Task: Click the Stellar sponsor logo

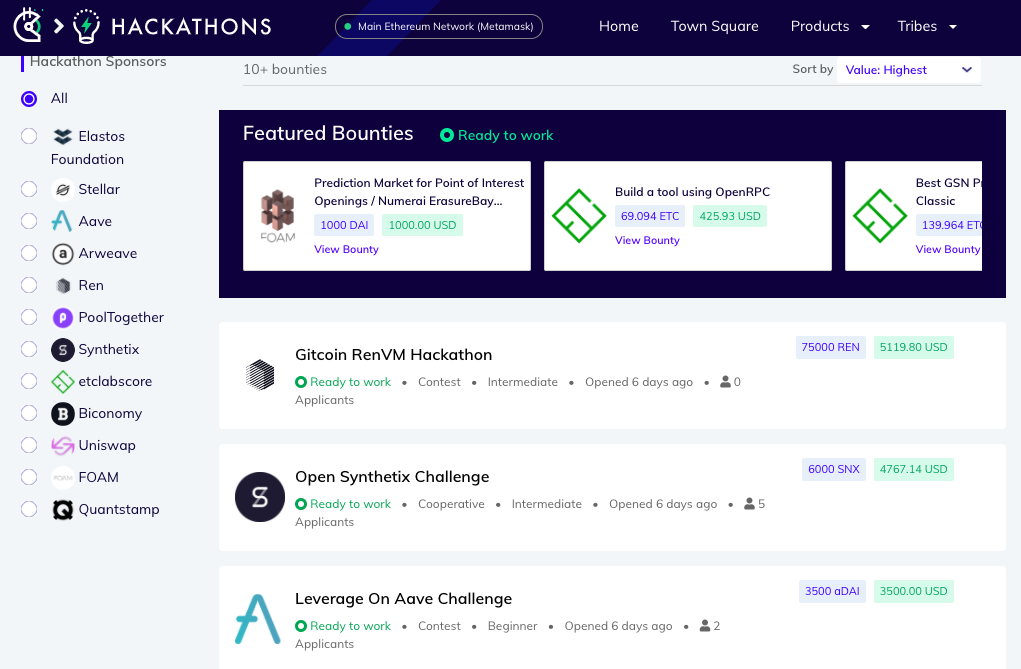Action: (63, 190)
